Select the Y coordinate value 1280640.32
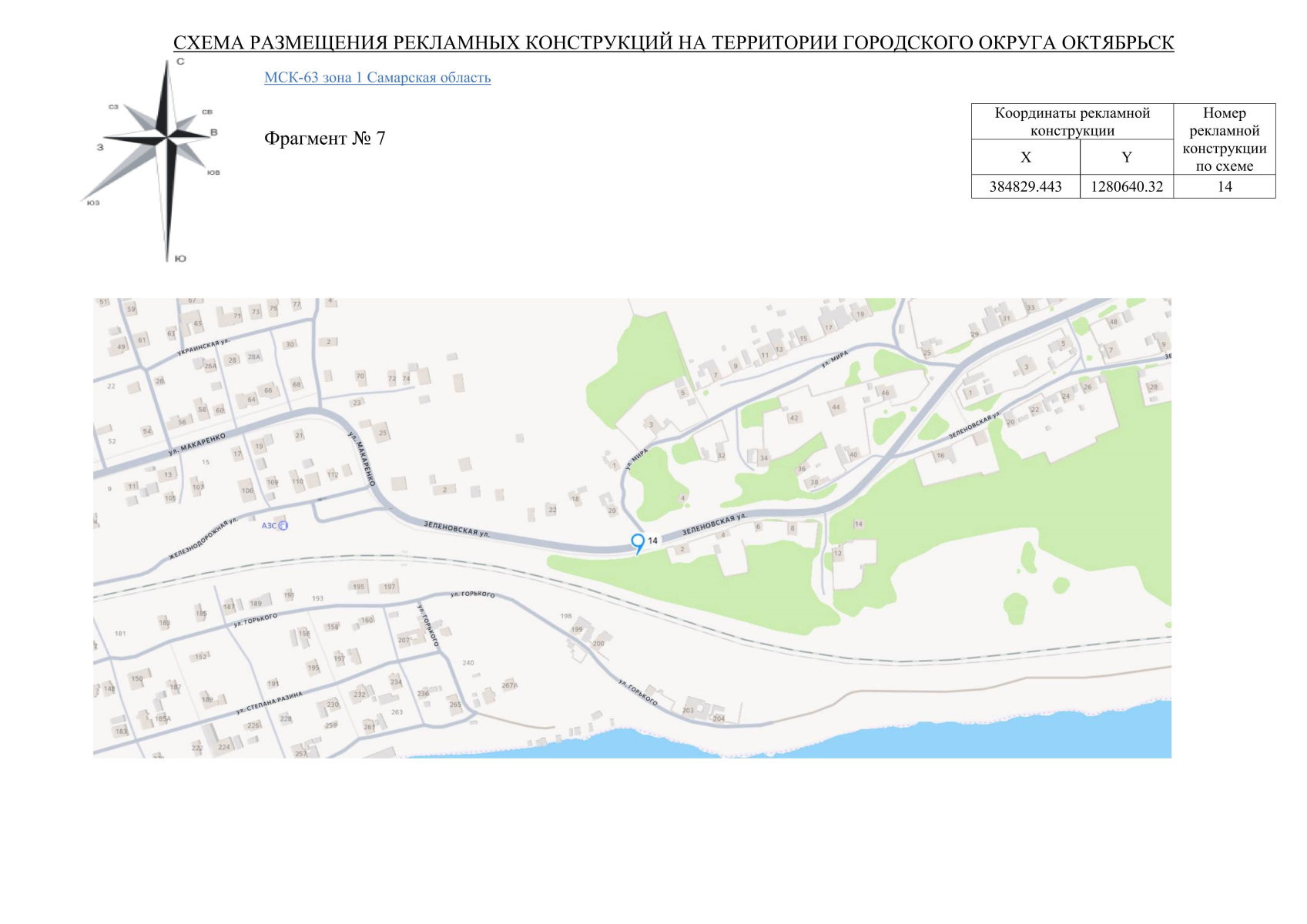 click(x=1127, y=186)
